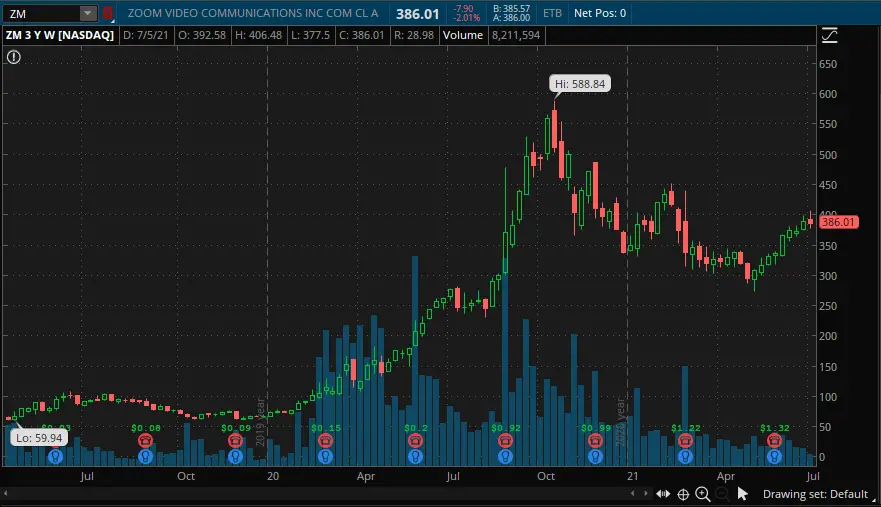
Task: Click the Hi: 588.84 price bubble
Action: (x=580, y=84)
